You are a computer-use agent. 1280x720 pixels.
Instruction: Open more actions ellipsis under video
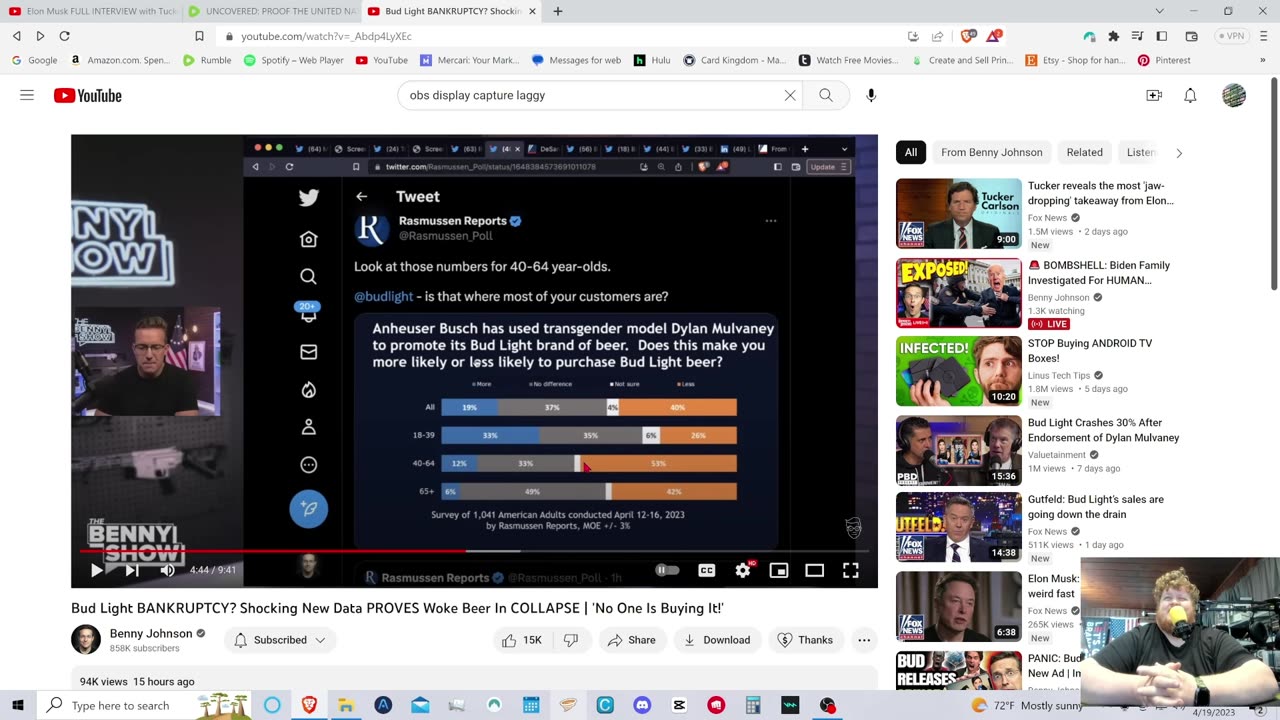[x=864, y=640]
